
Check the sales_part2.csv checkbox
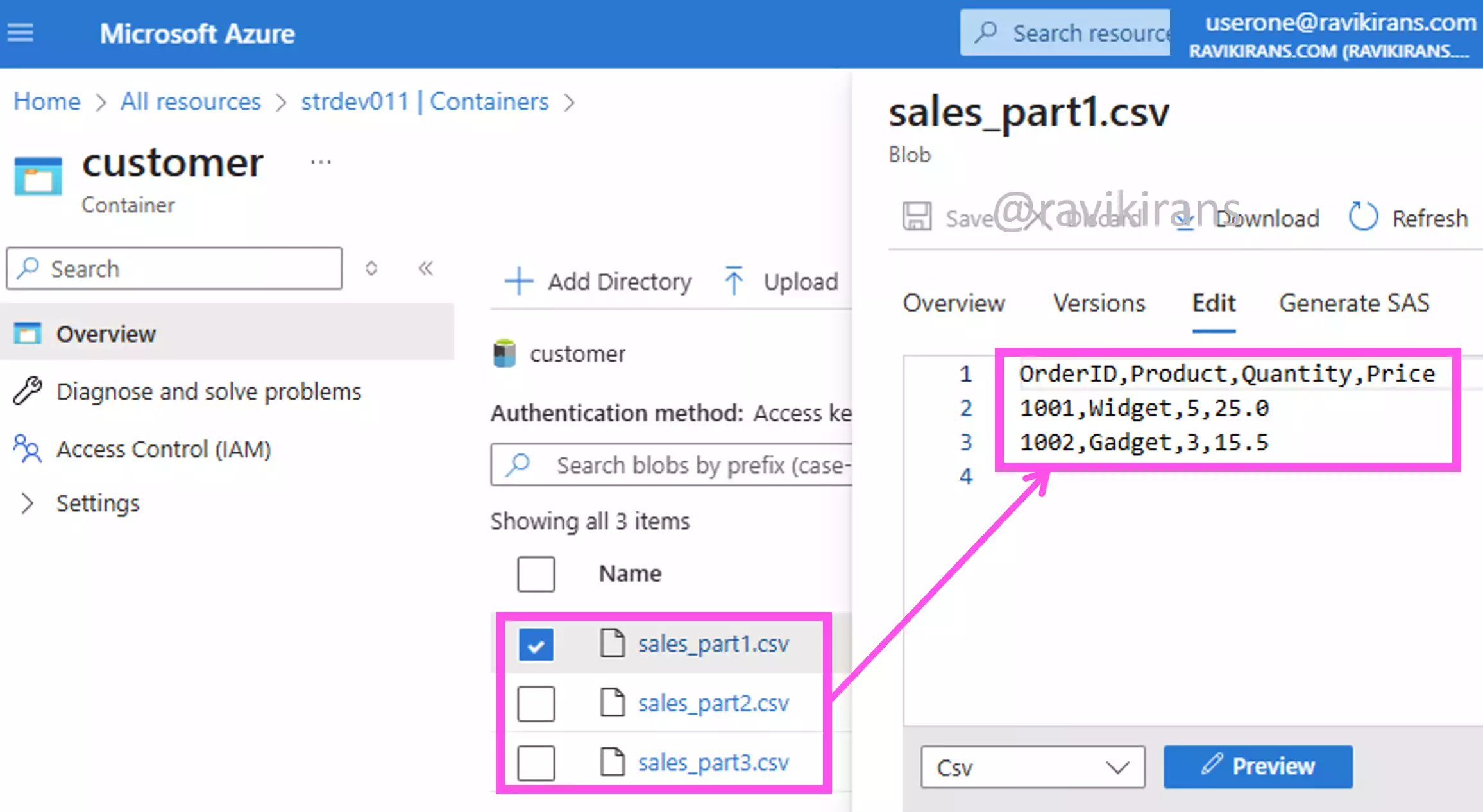pyautogui.click(x=536, y=704)
